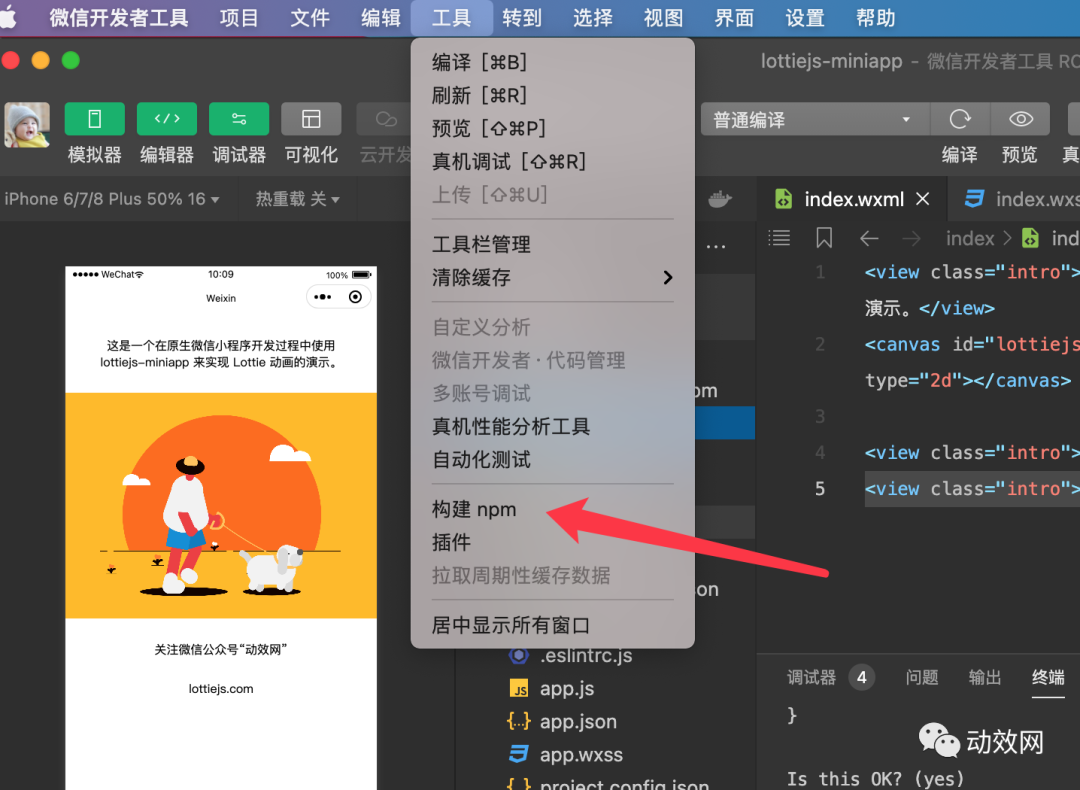Click the 预览 label under eye icon
Viewport: 1080px width, 790px height.
pyautogui.click(x=1019, y=154)
